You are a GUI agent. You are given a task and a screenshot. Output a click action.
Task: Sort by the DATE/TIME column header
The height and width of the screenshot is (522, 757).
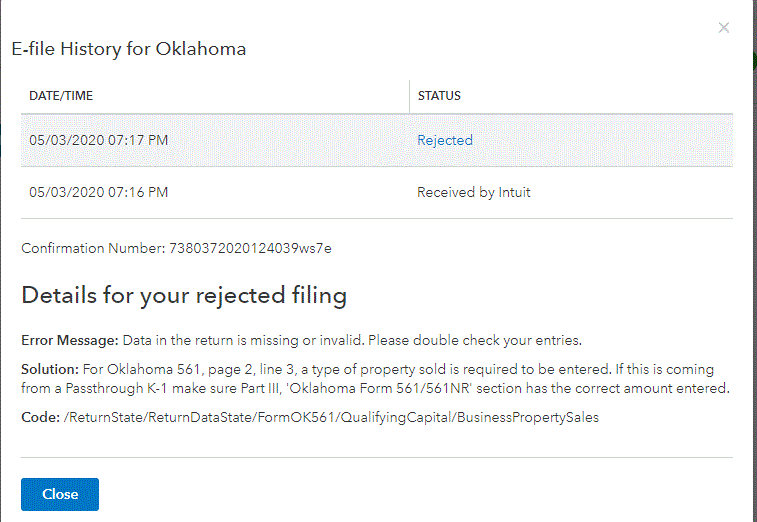[x=61, y=96]
